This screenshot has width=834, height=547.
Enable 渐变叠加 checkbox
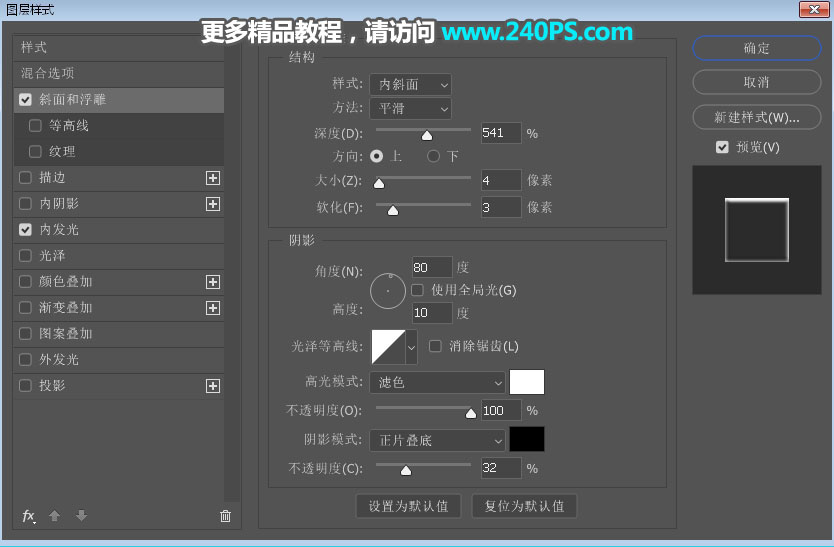pyautogui.click(x=25, y=308)
